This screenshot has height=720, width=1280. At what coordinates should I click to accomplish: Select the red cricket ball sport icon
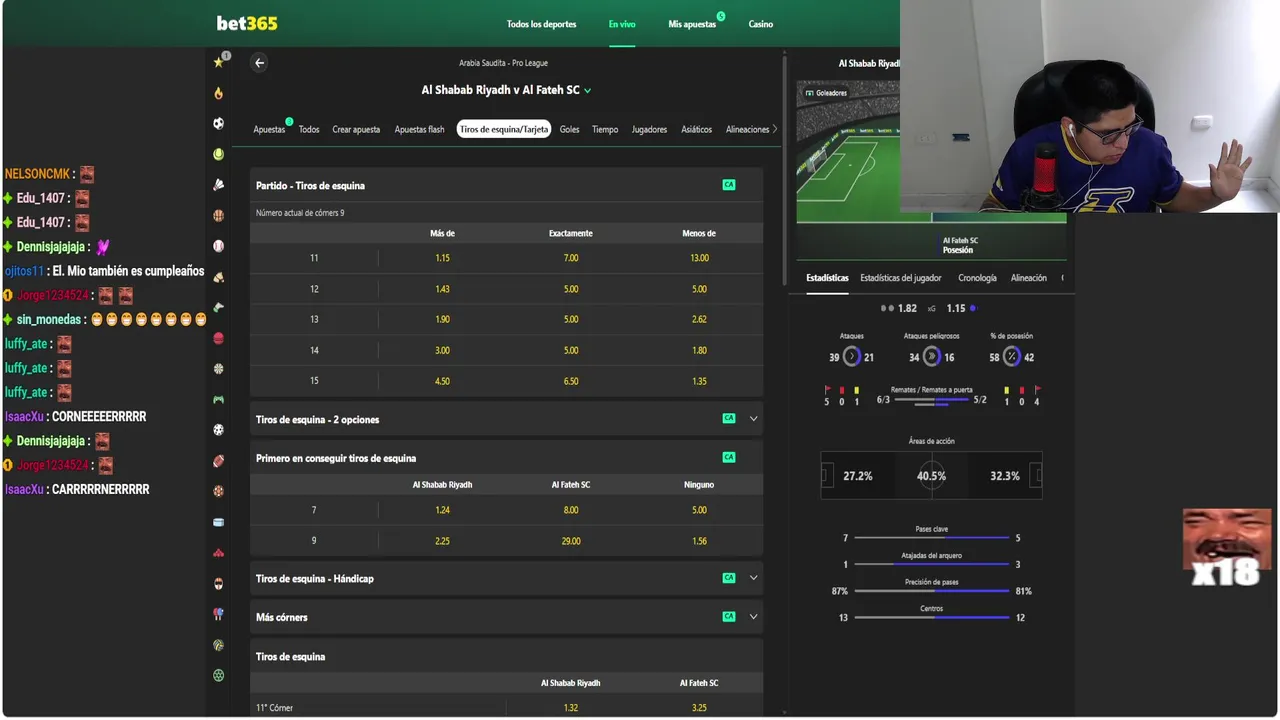218,338
